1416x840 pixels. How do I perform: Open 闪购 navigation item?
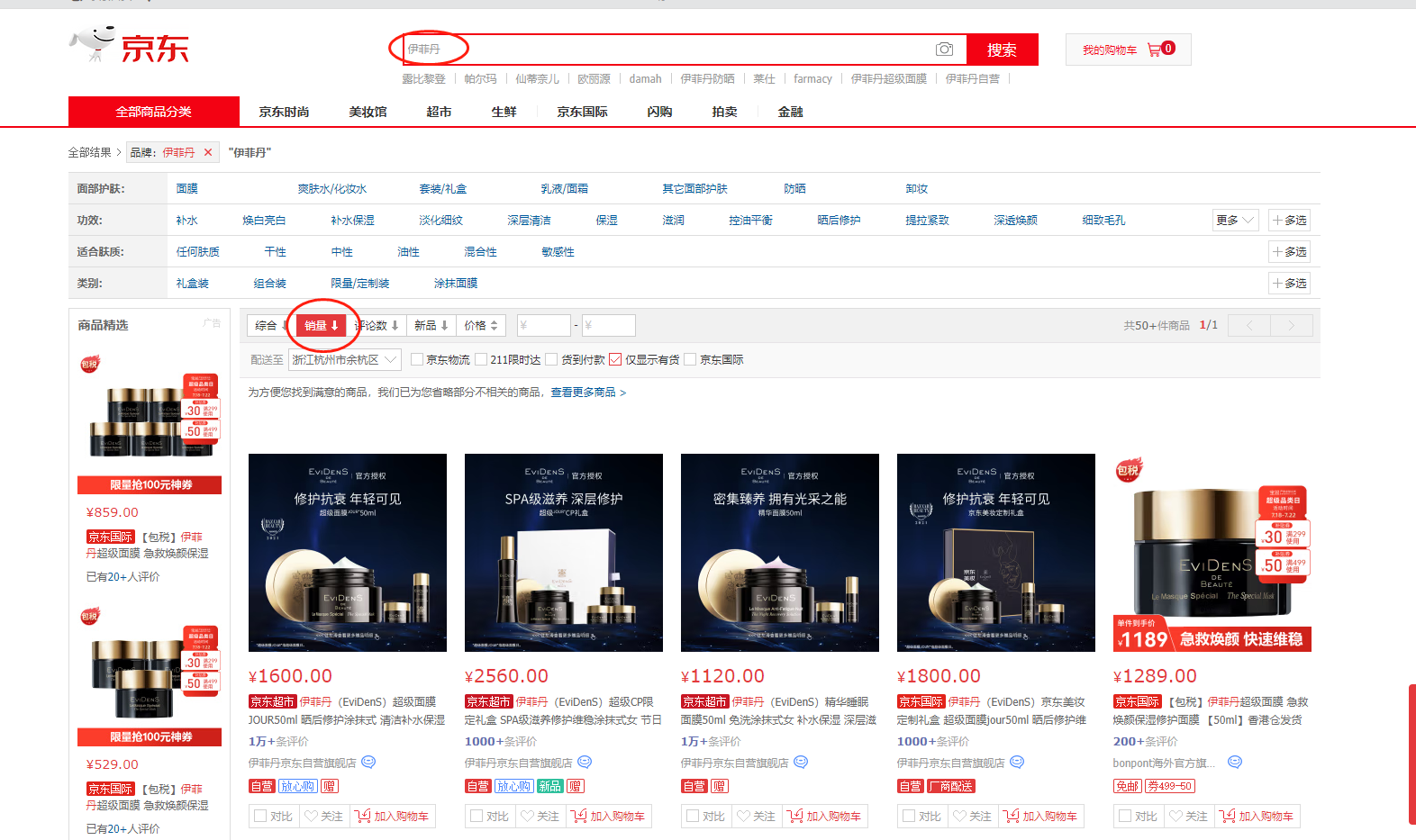660,112
